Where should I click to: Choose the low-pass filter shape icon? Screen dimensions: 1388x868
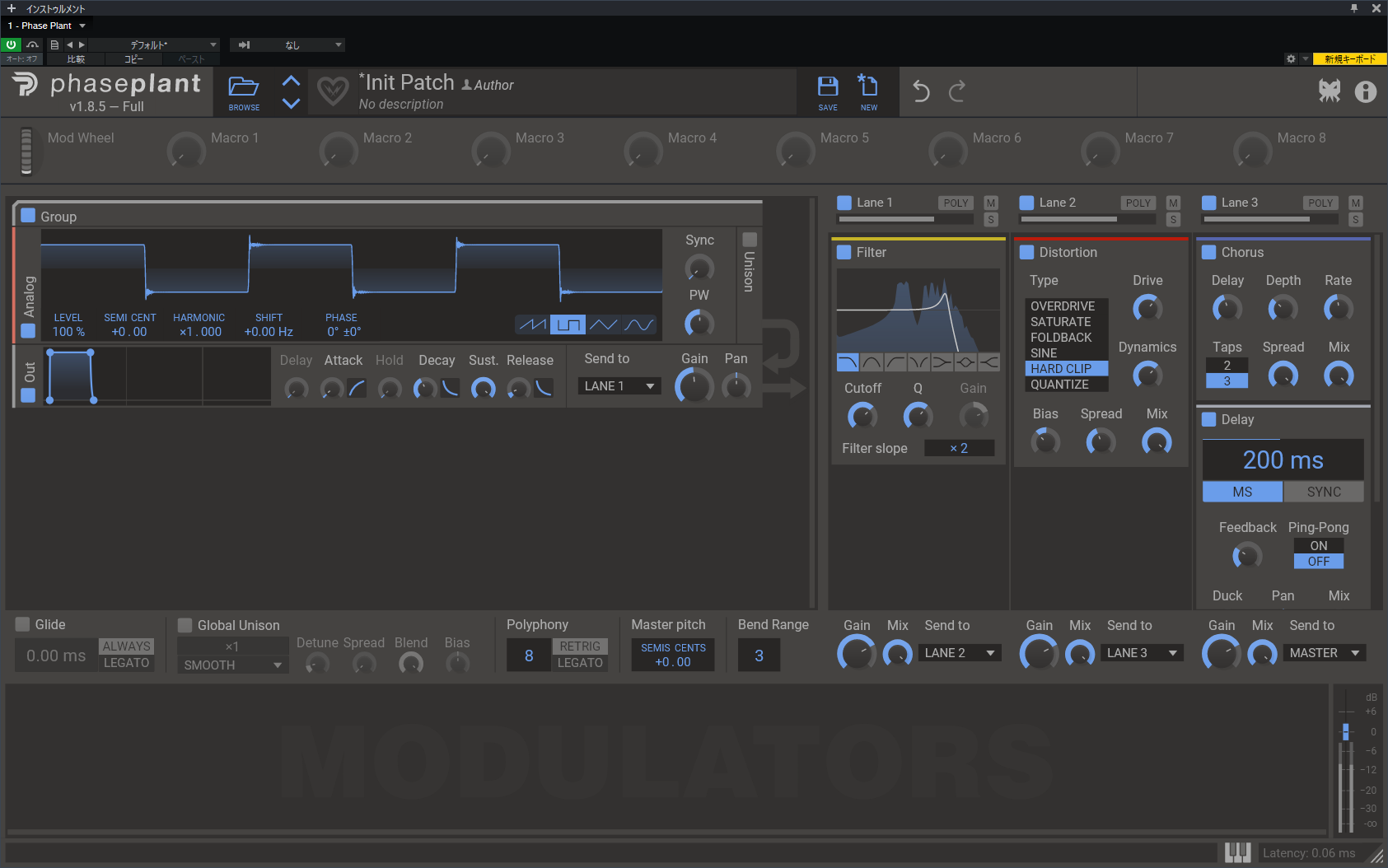coord(848,362)
